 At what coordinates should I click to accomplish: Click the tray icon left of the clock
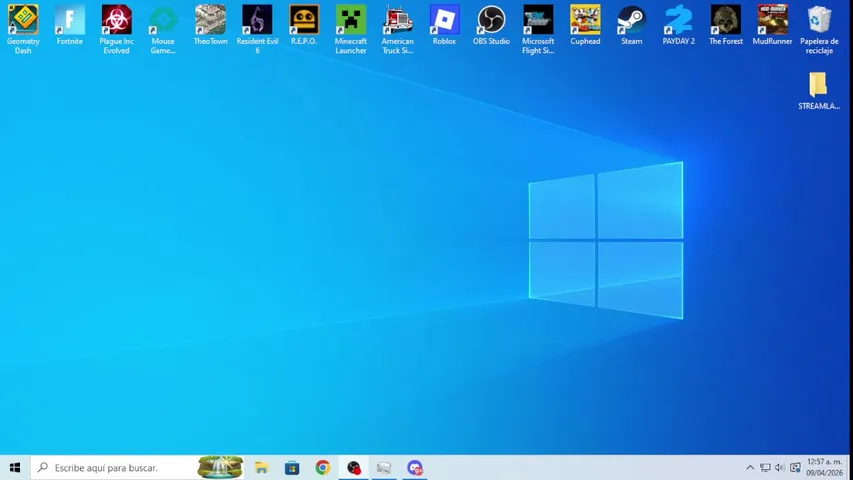[795, 467]
